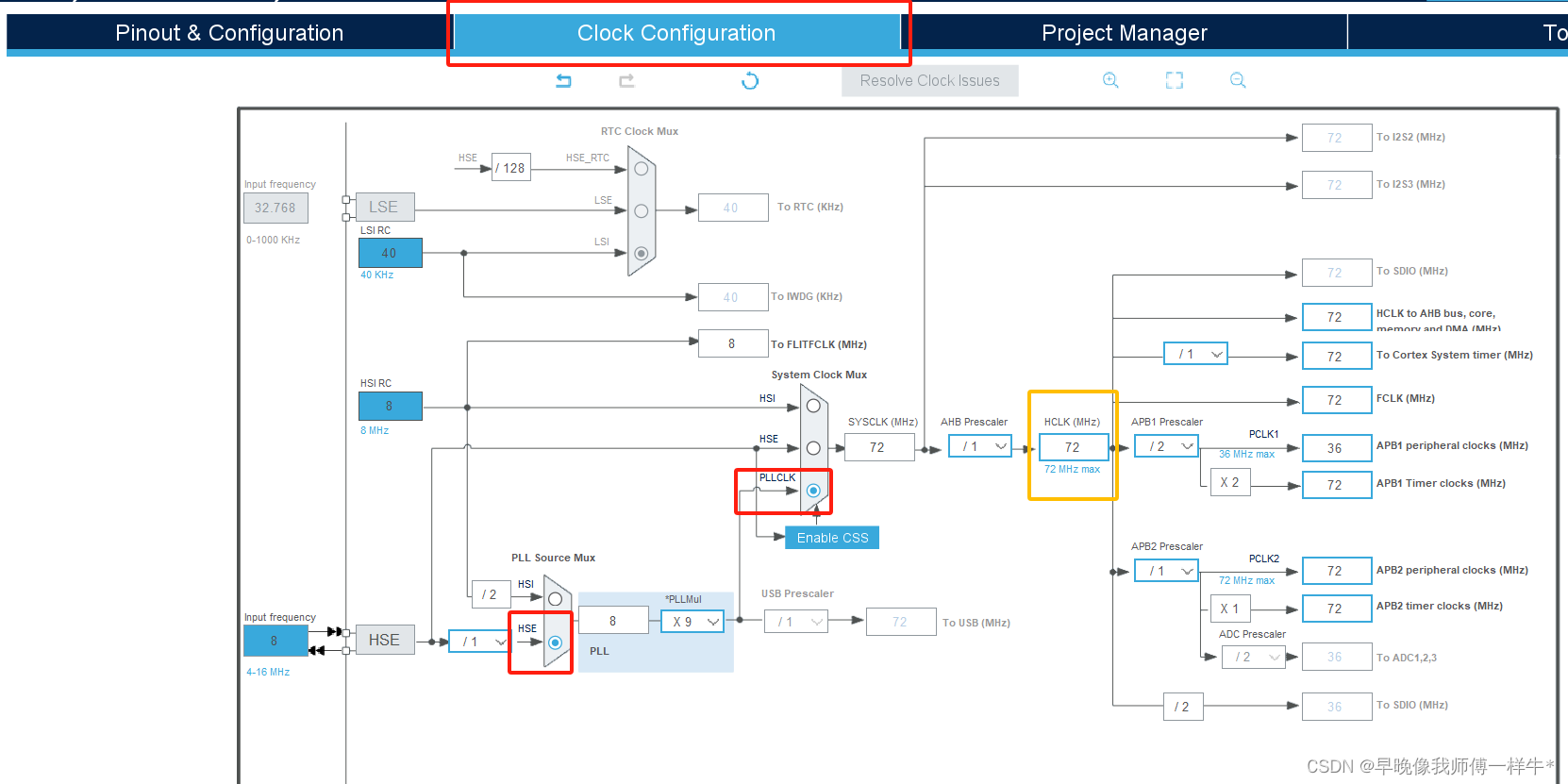Click the APB1 peripheral clocks 36 box
Image resolution: width=1568 pixels, height=784 pixels.
pos(1337,448)
